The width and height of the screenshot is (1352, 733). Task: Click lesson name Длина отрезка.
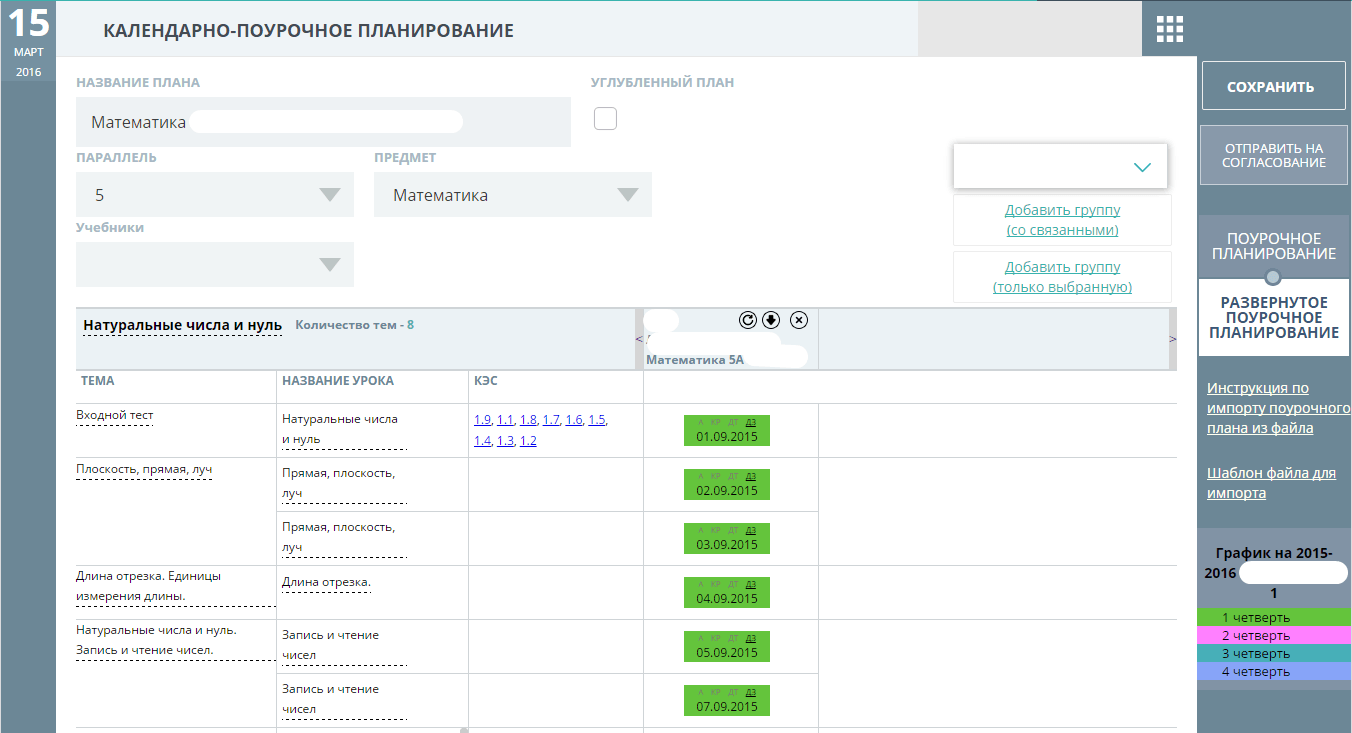tap(326, 582)
